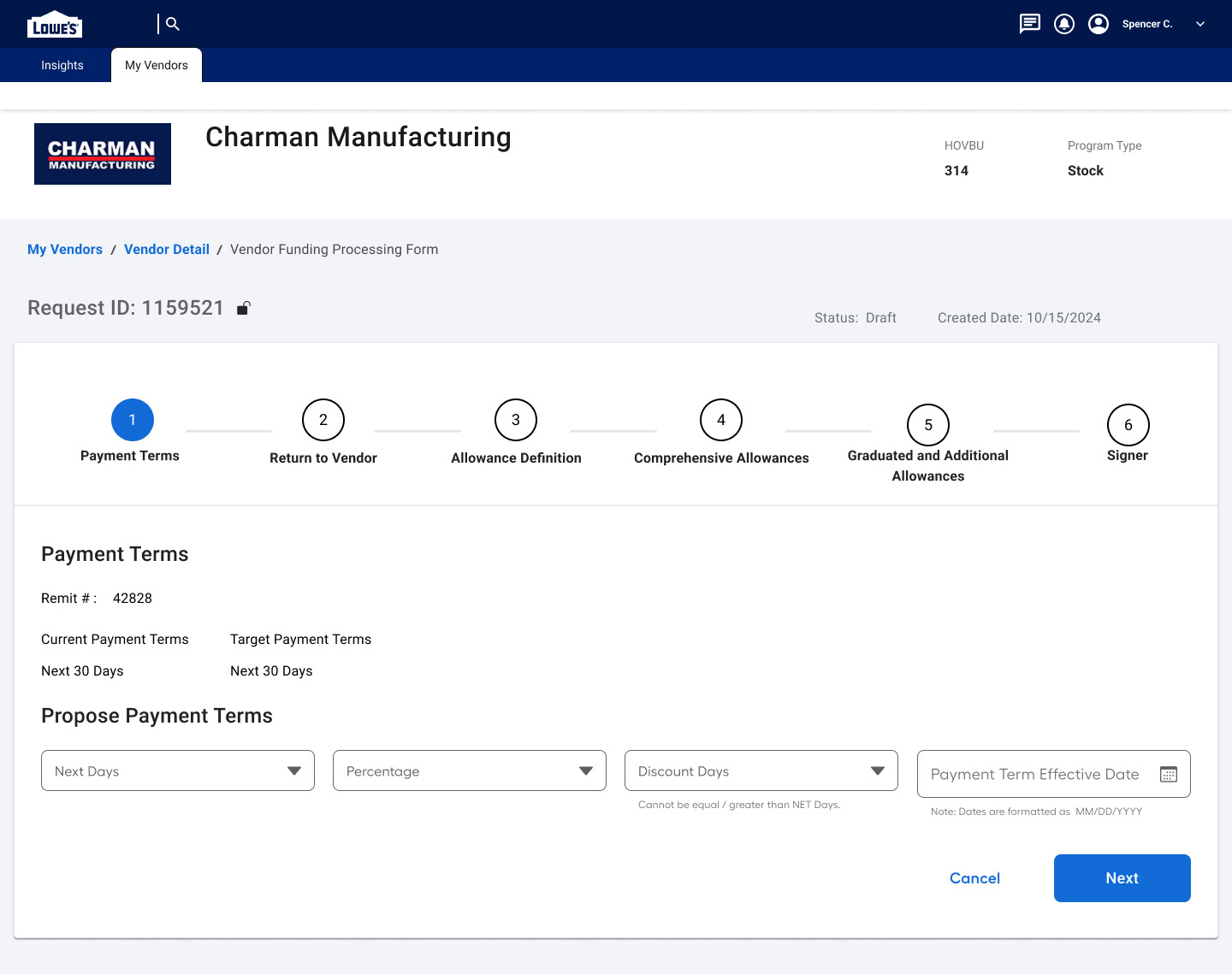Open the Next Days dropdown
The image size is (1232, 974).
pos(178,770)
